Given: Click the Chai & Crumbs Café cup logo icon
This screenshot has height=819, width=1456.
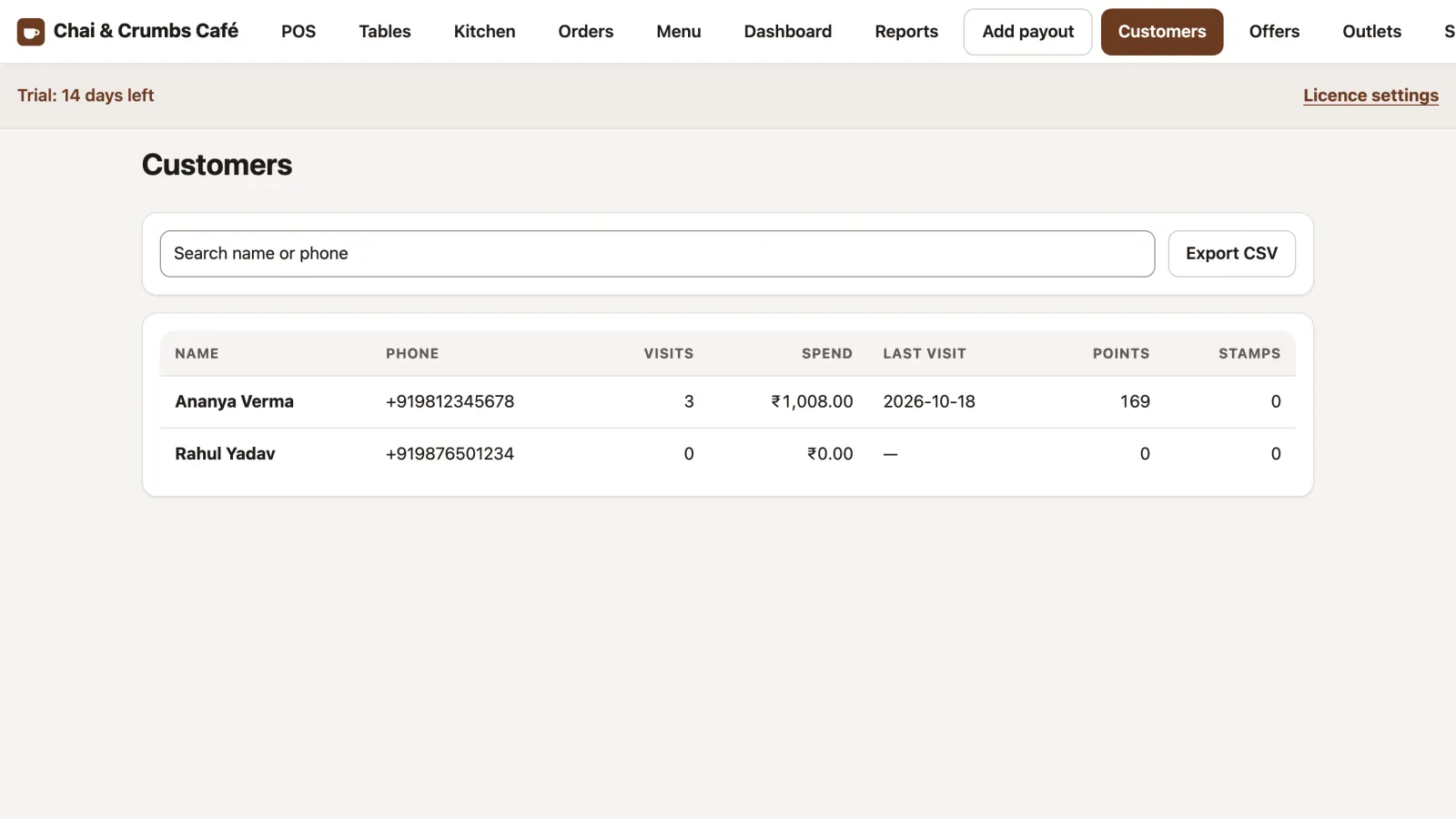Looking at the screenshot, I should click(x=31, y=32).
